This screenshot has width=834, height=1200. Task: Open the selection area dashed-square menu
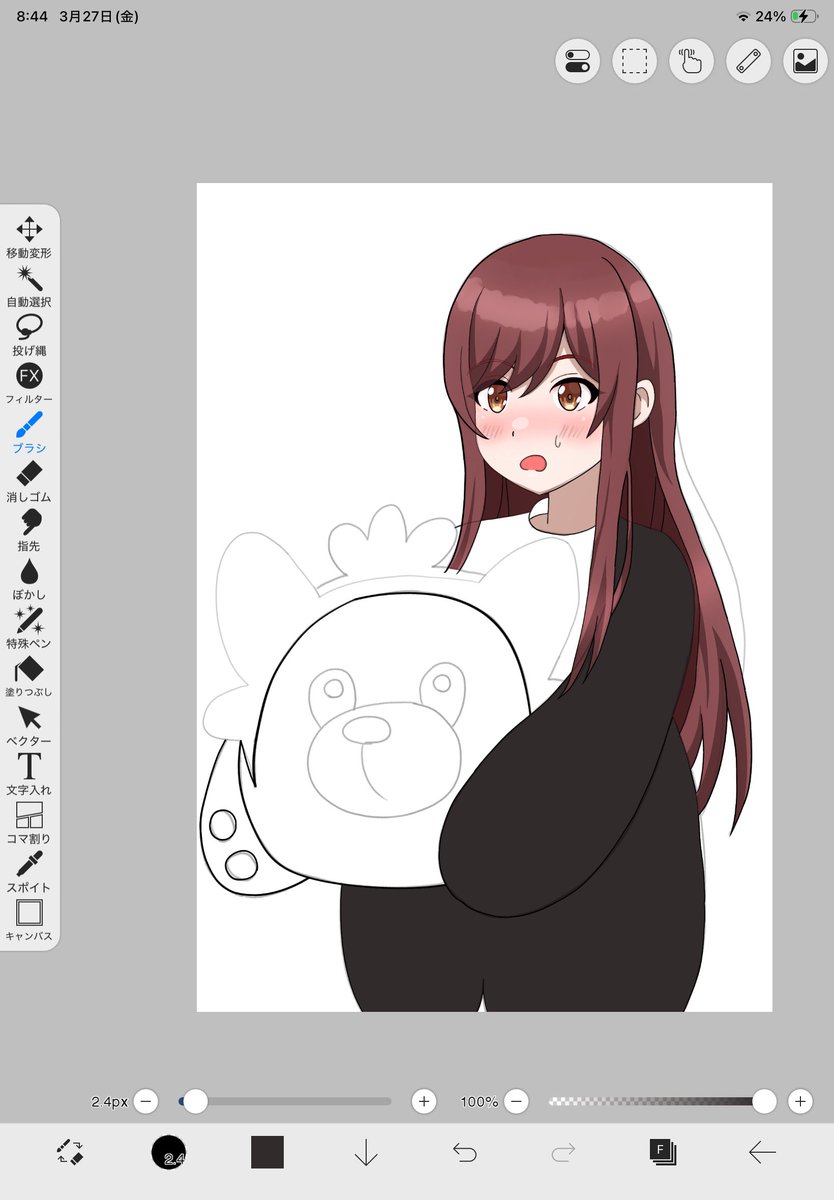tap(634, 61)
